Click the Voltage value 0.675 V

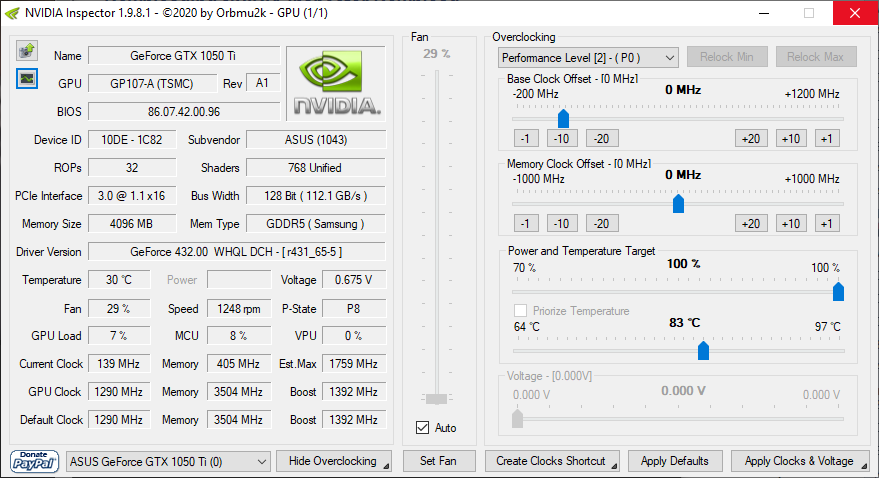354,280
